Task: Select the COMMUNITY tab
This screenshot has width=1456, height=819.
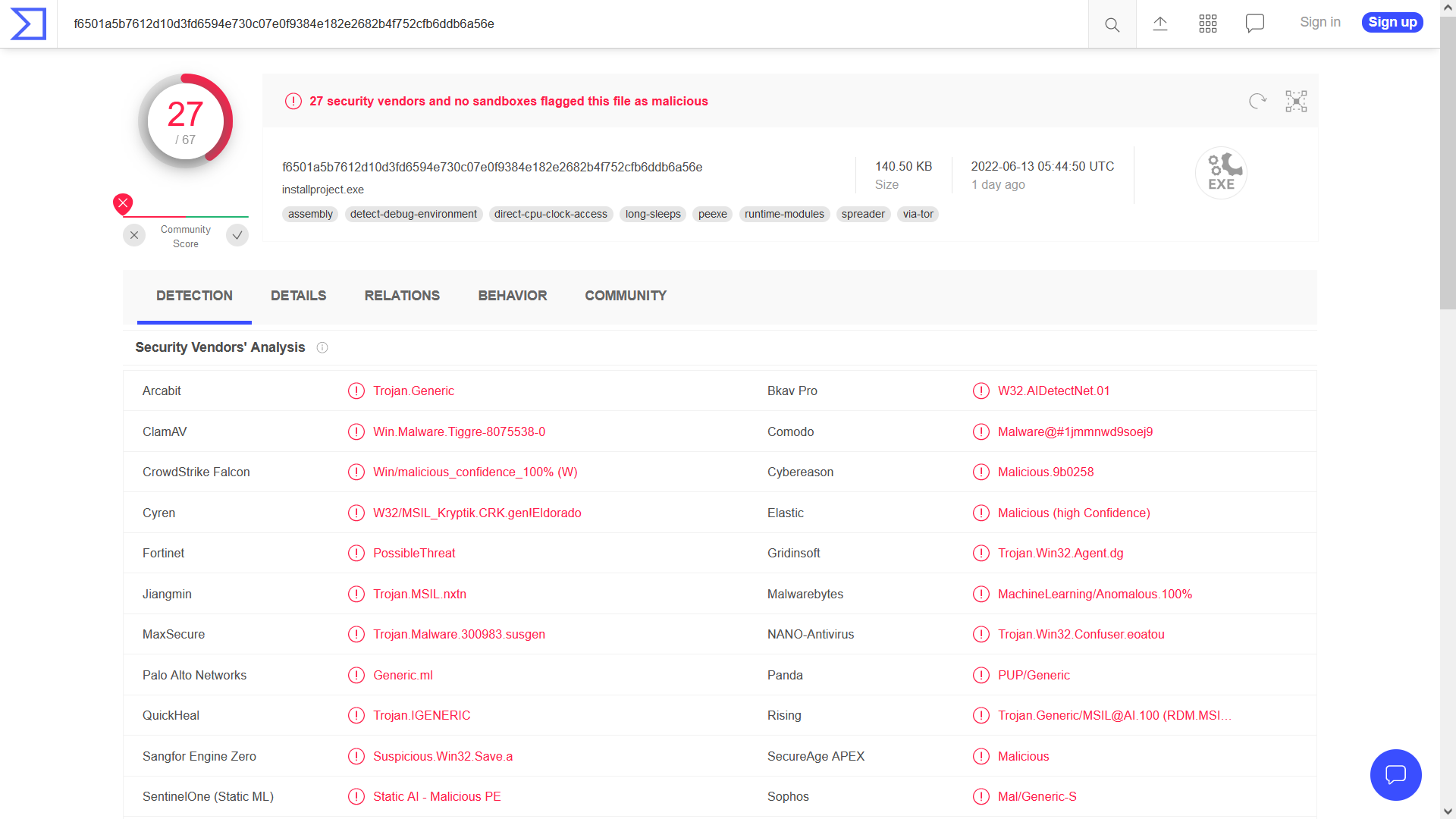Action: click(626, 296)
